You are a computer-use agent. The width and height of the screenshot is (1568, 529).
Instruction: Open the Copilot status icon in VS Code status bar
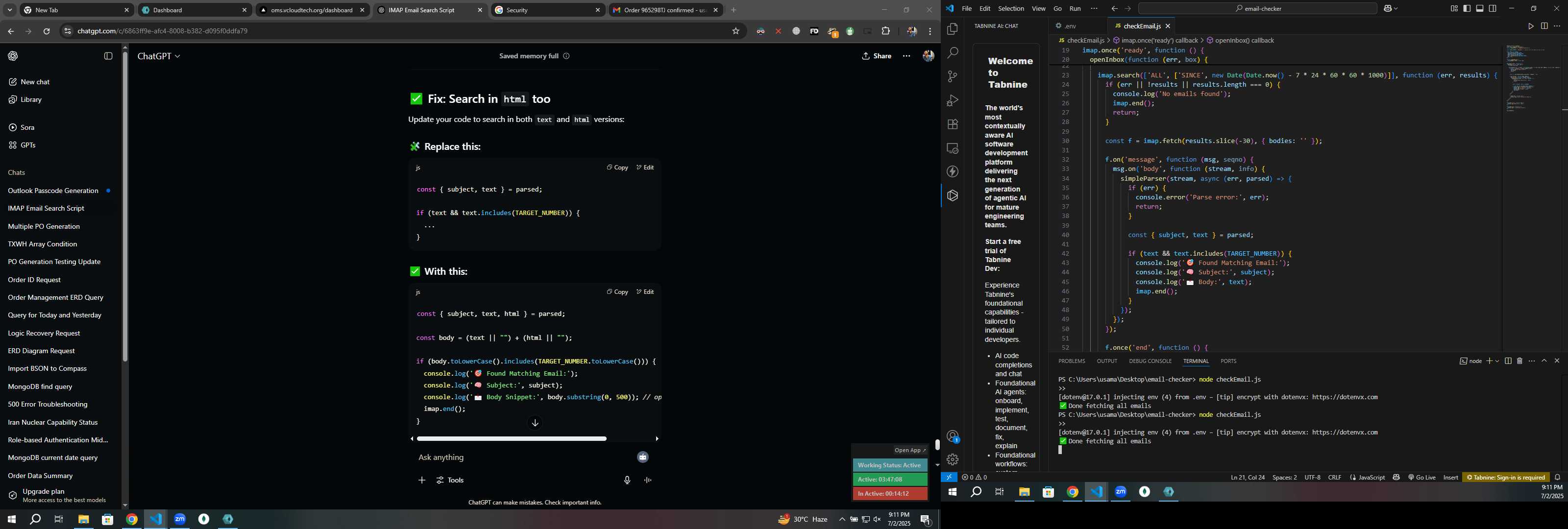pyautogui.click(x=1396, y=477)
